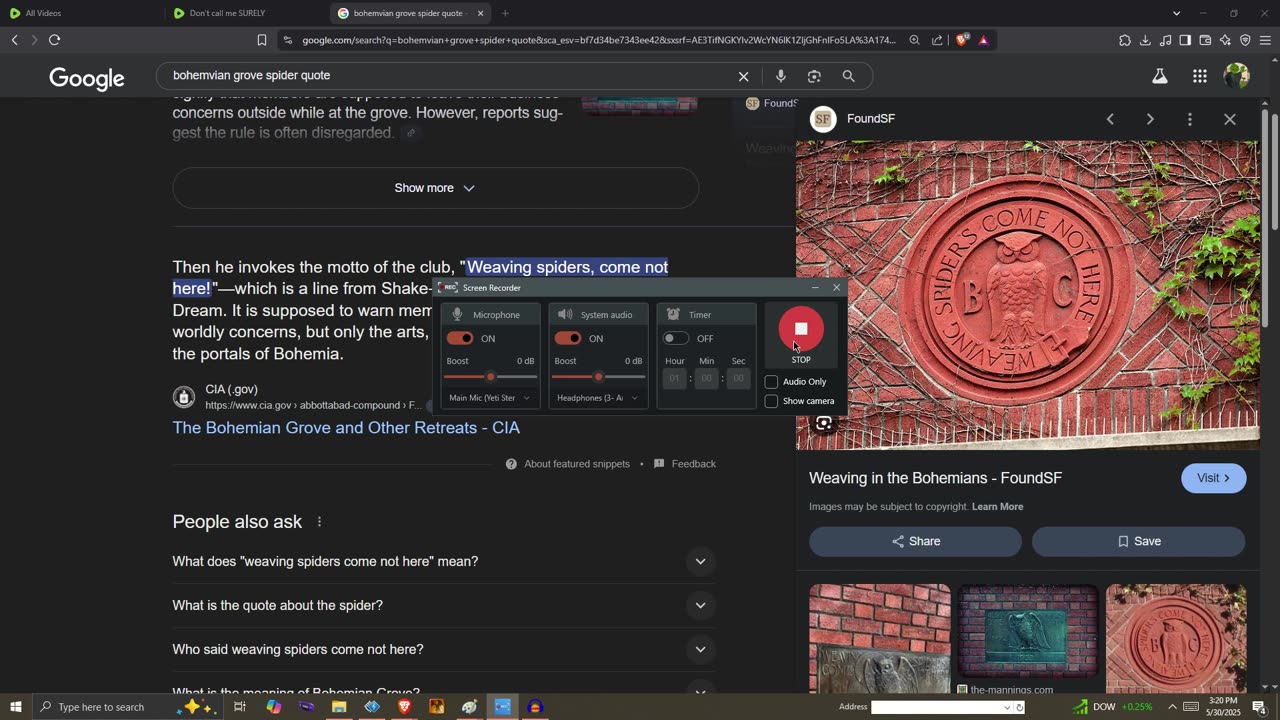
Task: Open About featured snippets help
Action: click(568, 464)
